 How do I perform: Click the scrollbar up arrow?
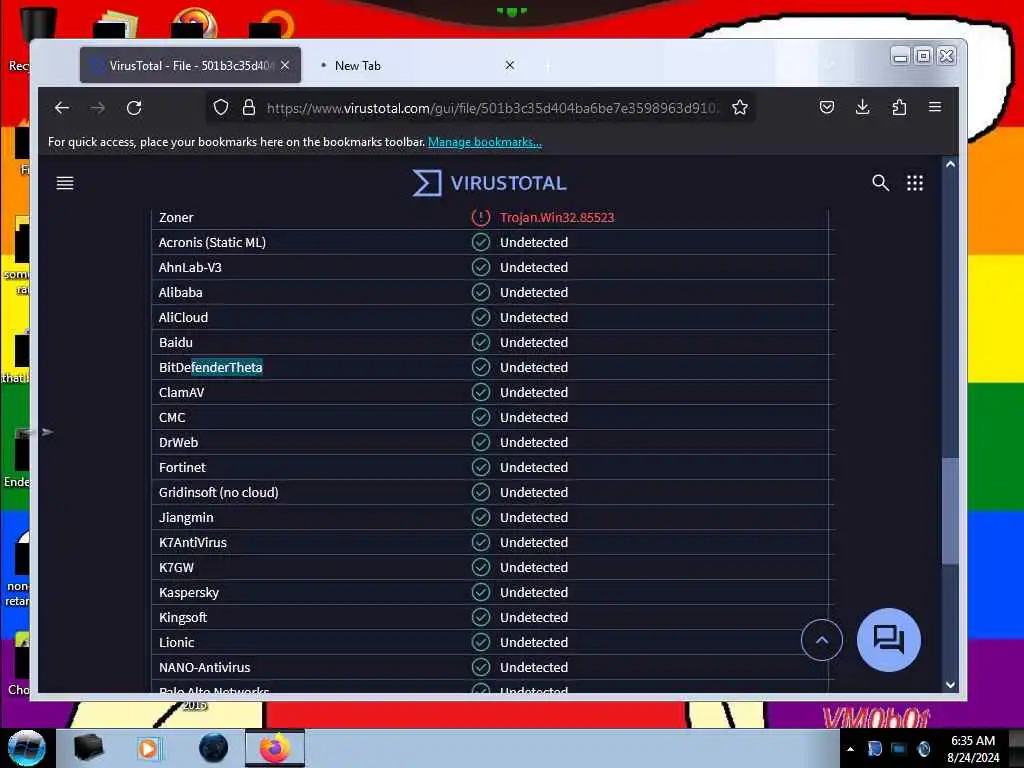pos(950,165)
